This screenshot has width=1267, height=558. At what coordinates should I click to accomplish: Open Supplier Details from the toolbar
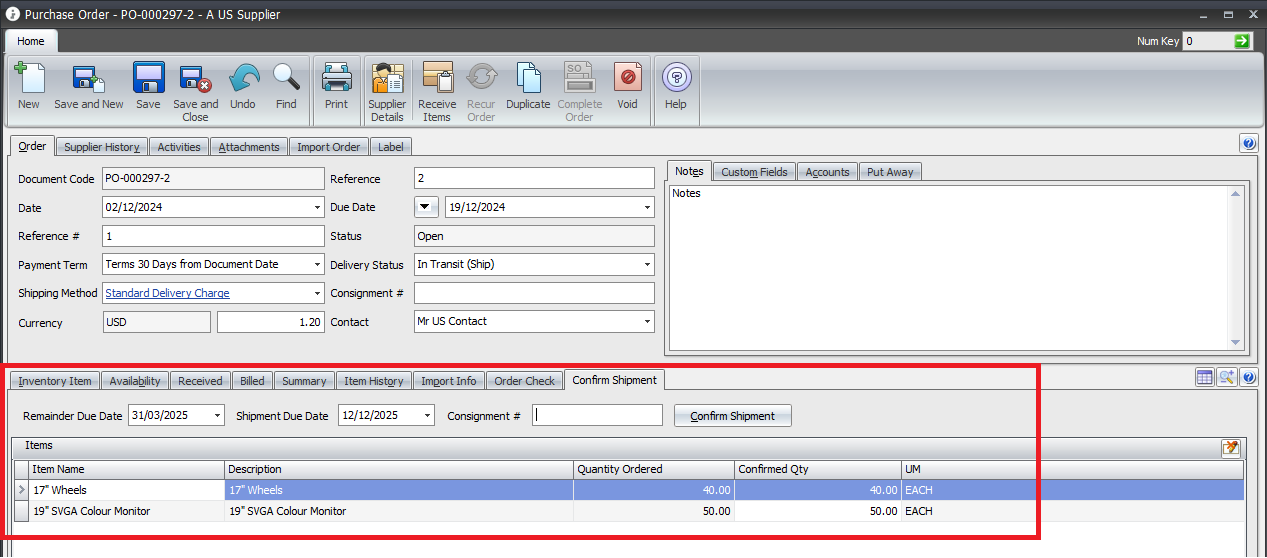387,79
